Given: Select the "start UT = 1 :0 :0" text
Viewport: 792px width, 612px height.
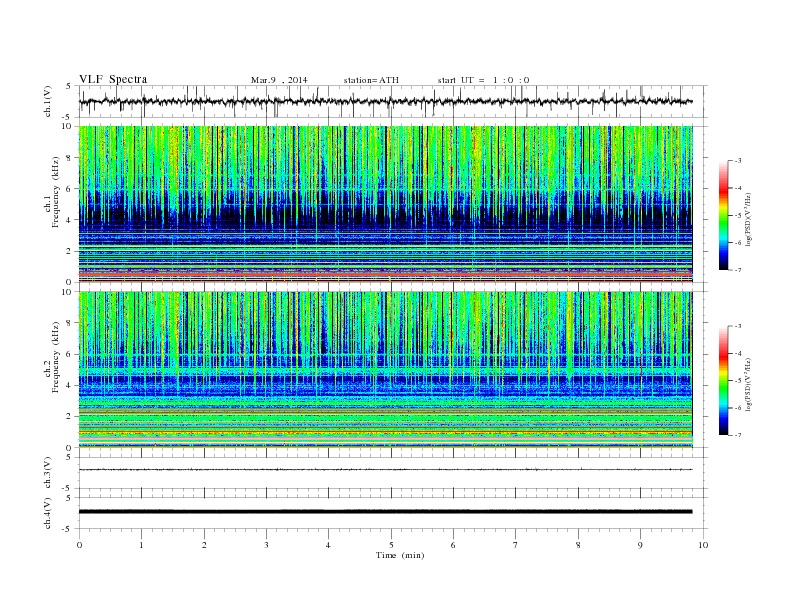Looking at the screenshot, I should 483,80.
